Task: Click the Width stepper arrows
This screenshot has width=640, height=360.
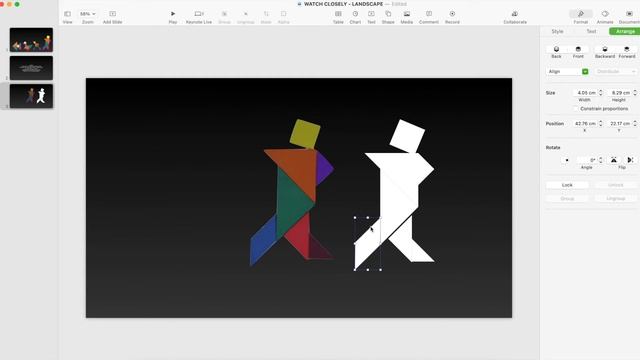Action: point(600,93)
